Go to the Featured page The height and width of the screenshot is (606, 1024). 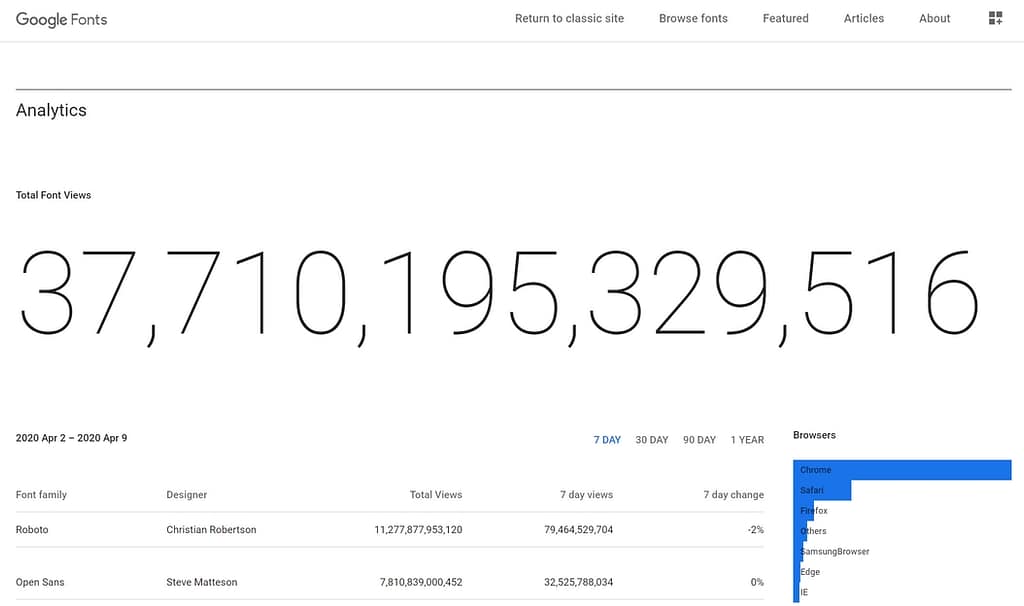tap(786, 18)
